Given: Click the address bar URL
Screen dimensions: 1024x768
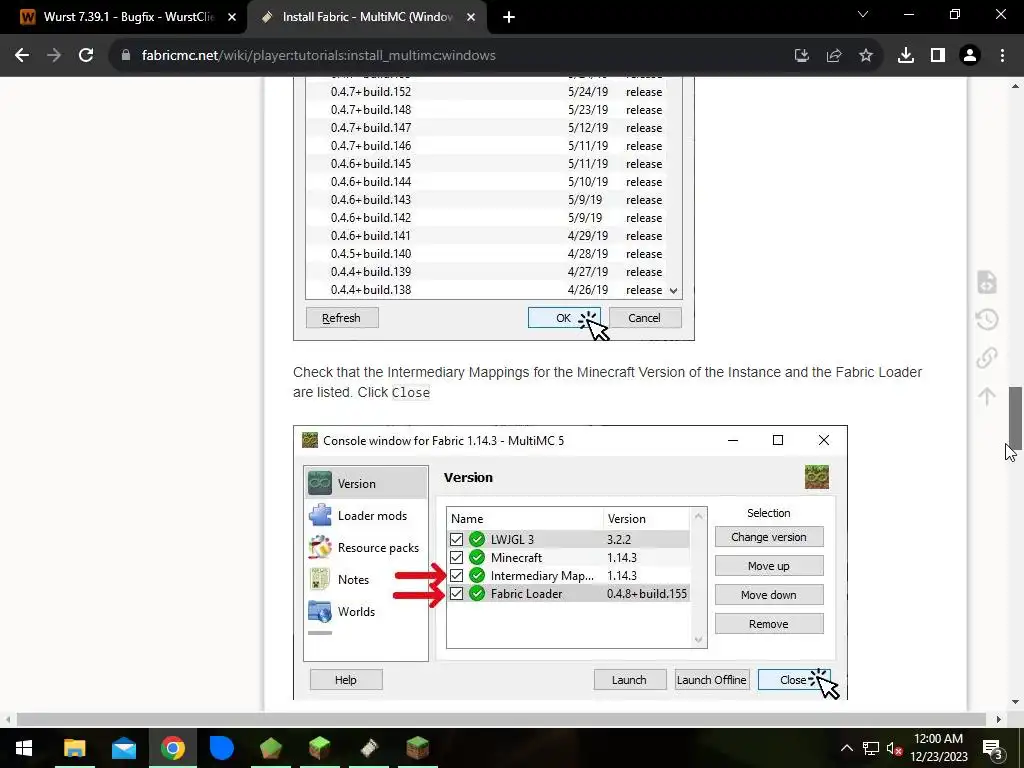Looking at the screenshot, I should pyautogui.click(x=319, y=56).
